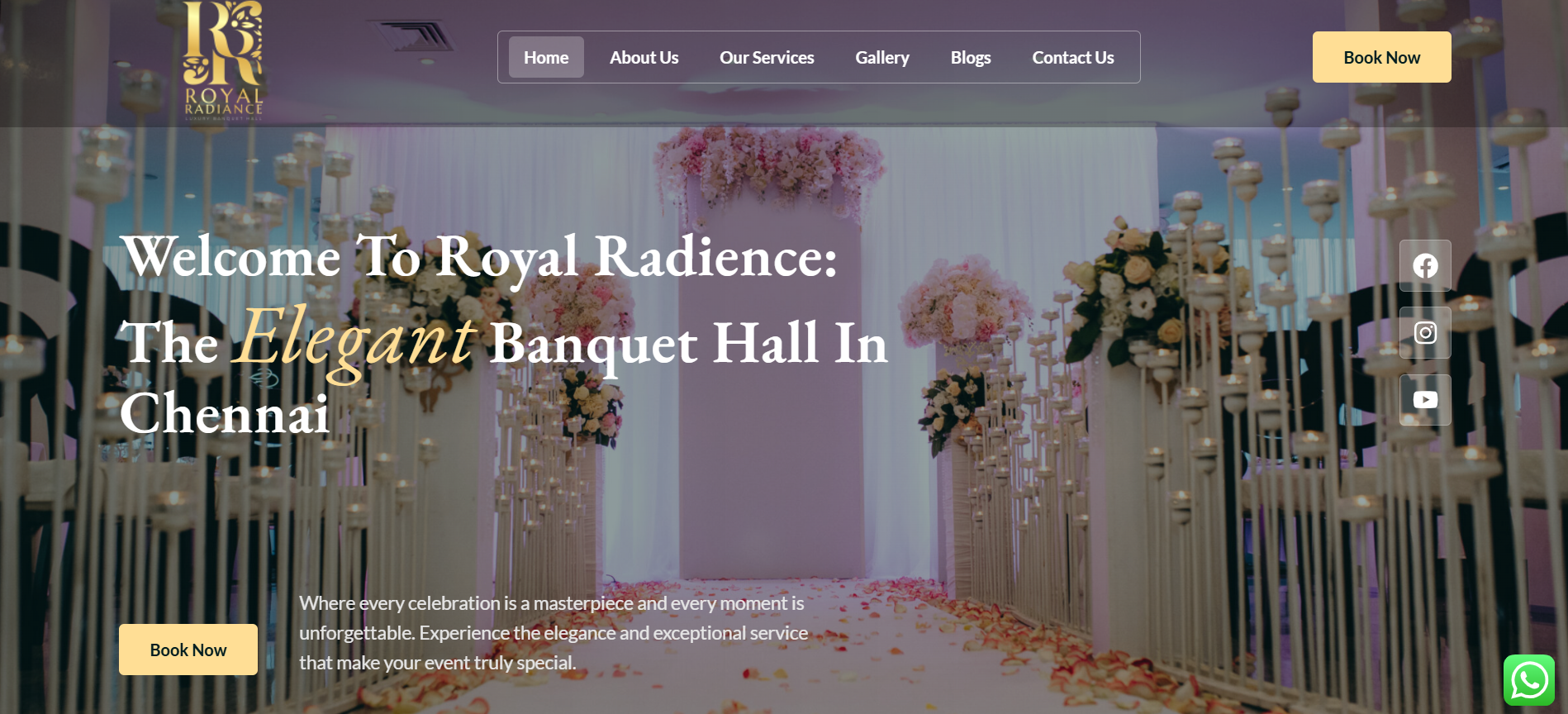Click the Royal Radiance gold logo
This screenshot has width=1568, height=714.
pyautogui.click(x=222, y=45)
